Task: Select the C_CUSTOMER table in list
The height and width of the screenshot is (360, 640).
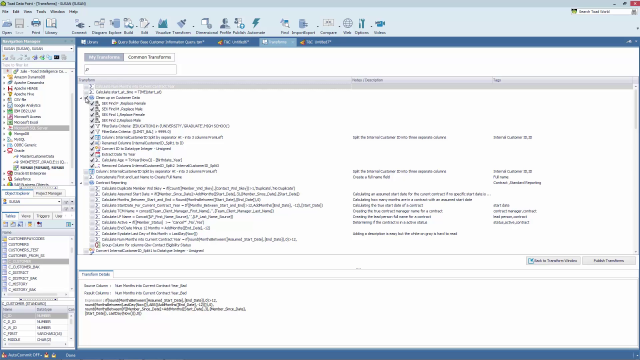Action: tap(20, 261)
